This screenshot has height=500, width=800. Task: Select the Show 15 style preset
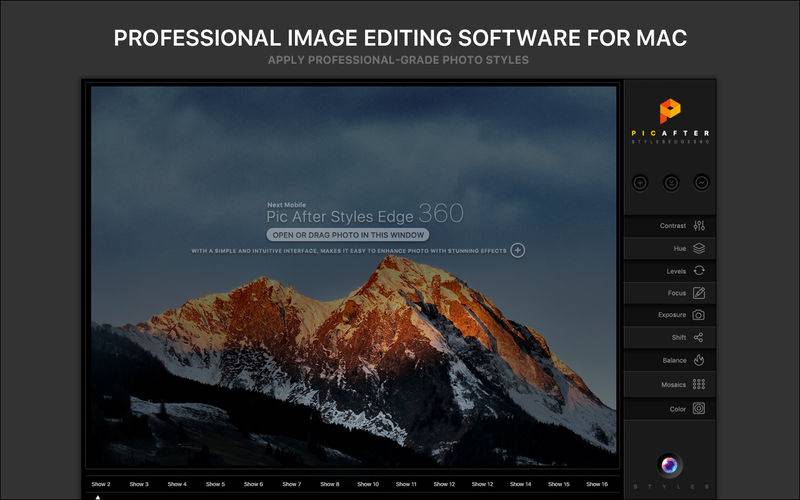(x=559, y=484)
